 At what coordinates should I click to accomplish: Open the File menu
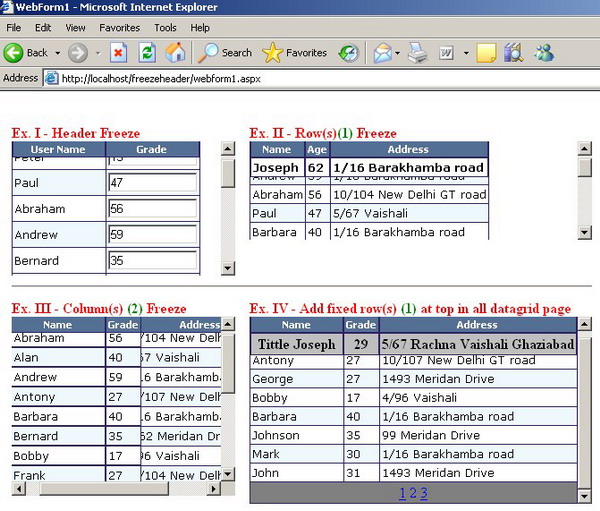14,28
